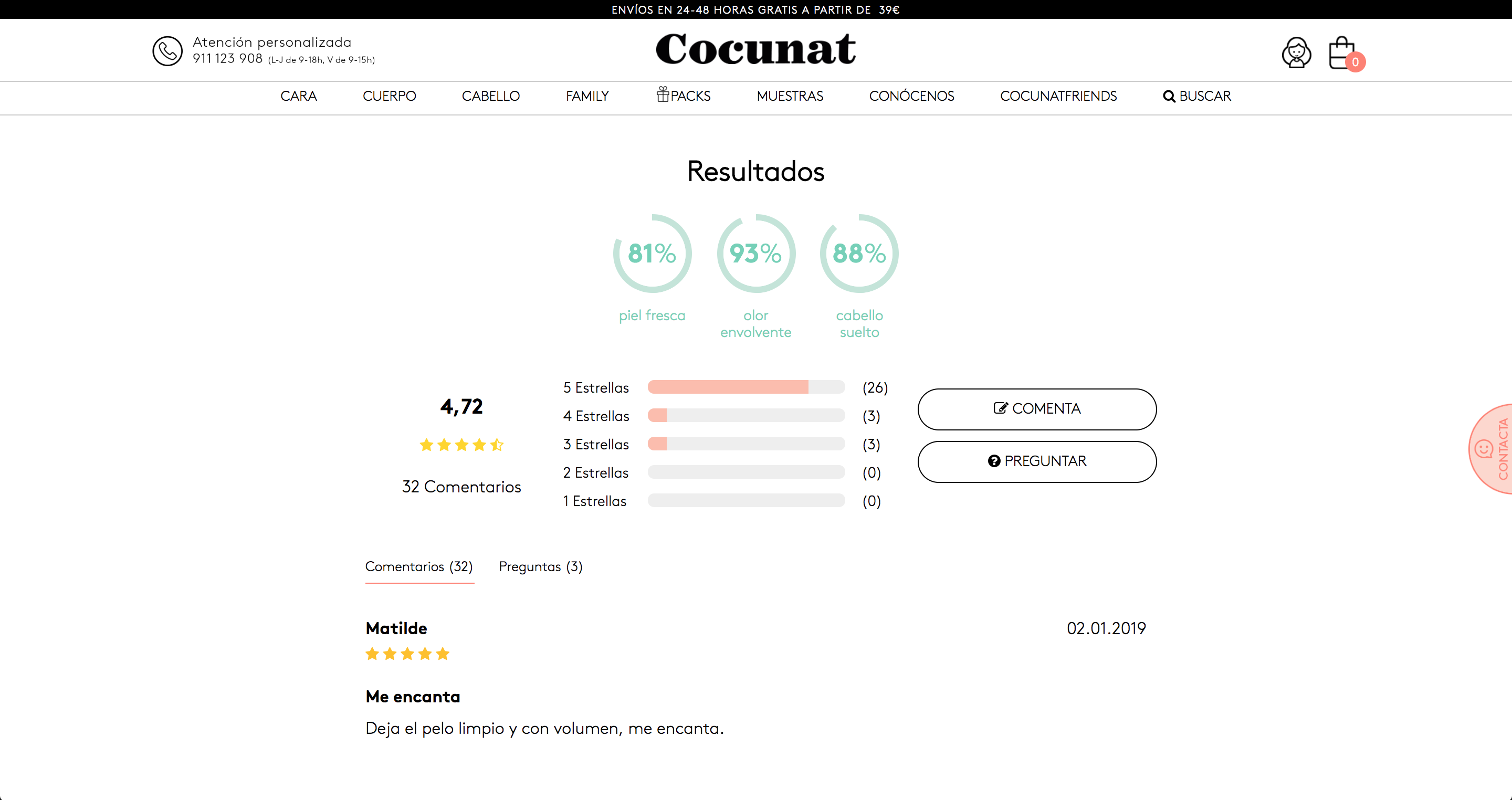Click the PREGUNTAR button
This screenshot has width=1512, height=800.
(1037, 460)
